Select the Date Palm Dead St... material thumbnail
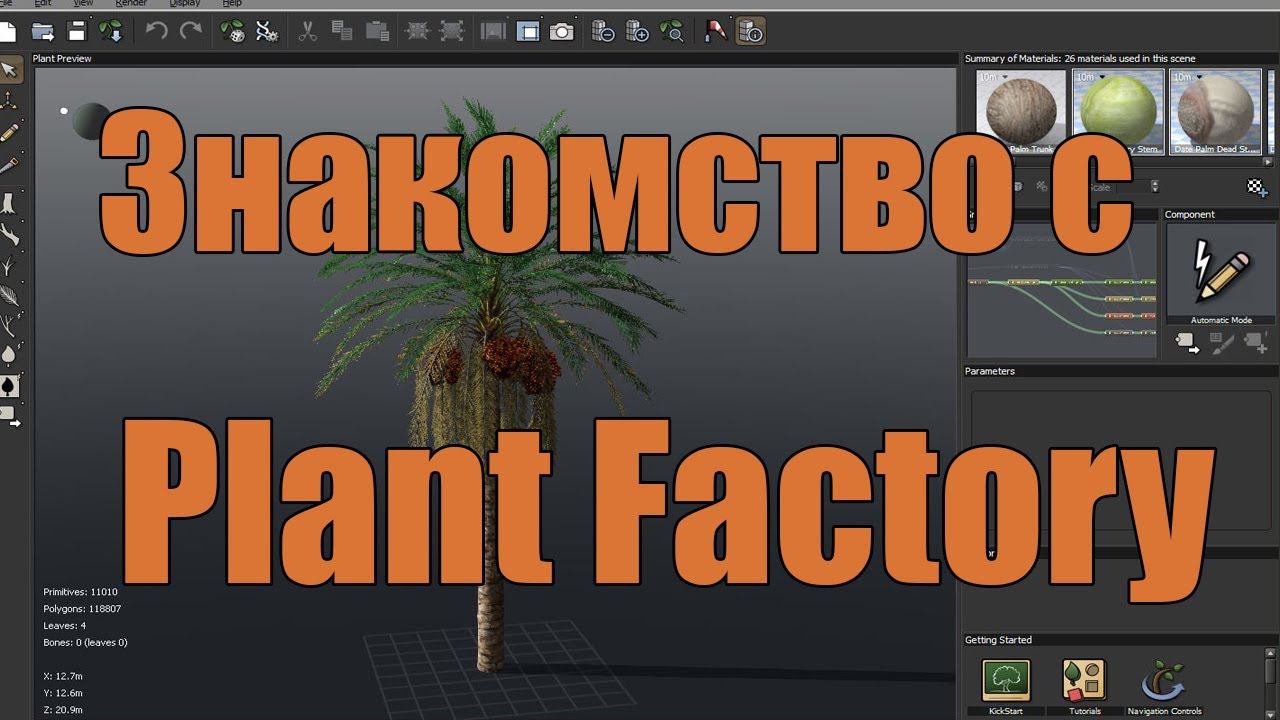This screenshot has height=720, width=1280. [1215, 112]
